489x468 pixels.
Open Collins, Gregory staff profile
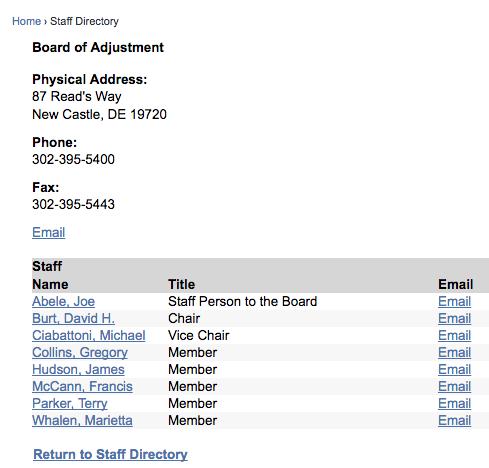(80, 353)
